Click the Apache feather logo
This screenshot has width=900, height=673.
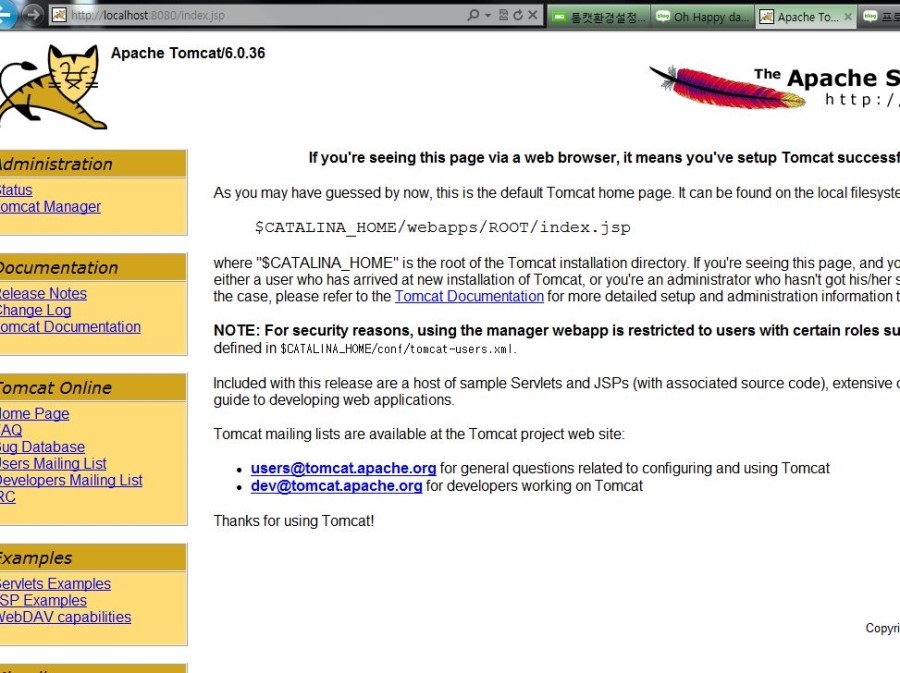[x=727, y=87]
